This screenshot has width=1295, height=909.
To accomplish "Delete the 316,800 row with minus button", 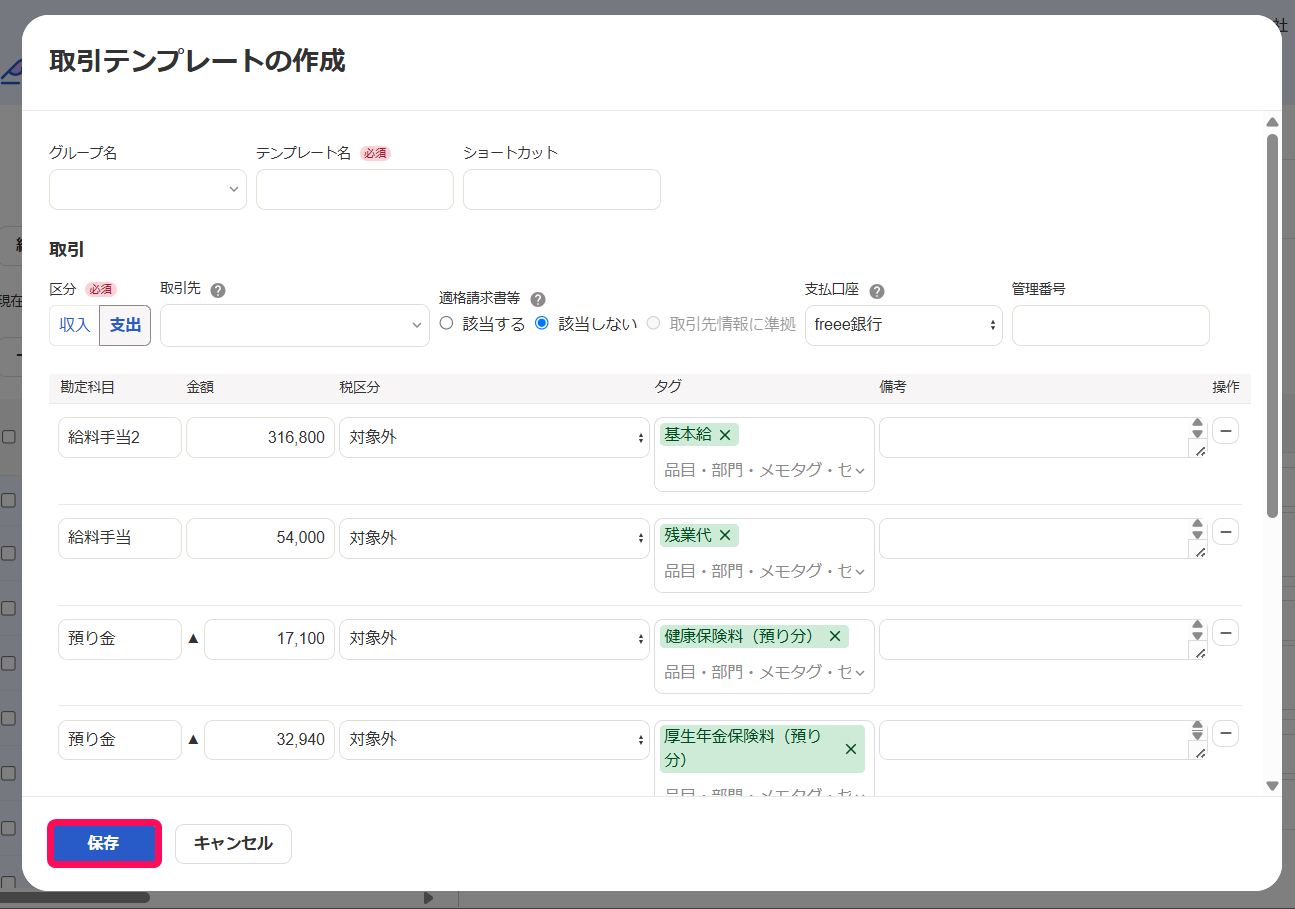I will click(x=1226, y=431).
